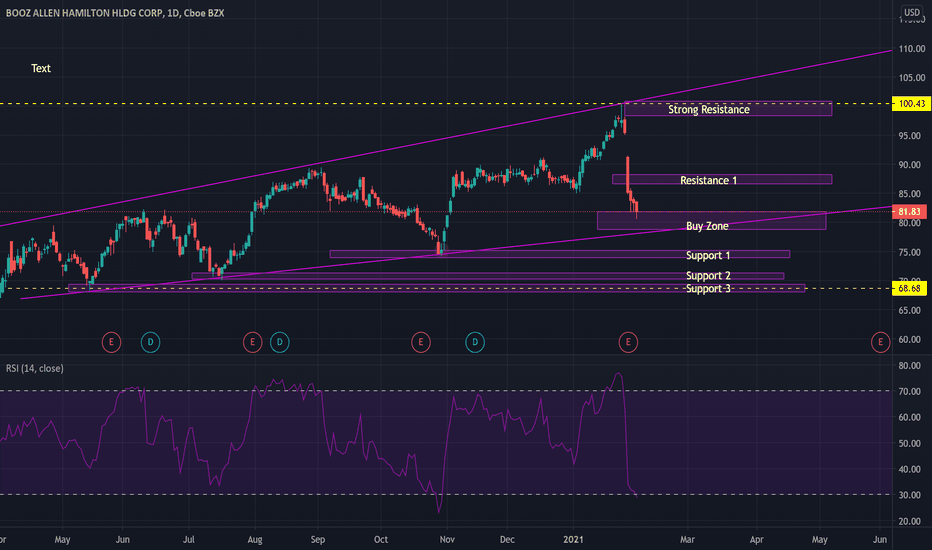
Task: Select the yellow 100.43 price label
Action: (911, 103)
